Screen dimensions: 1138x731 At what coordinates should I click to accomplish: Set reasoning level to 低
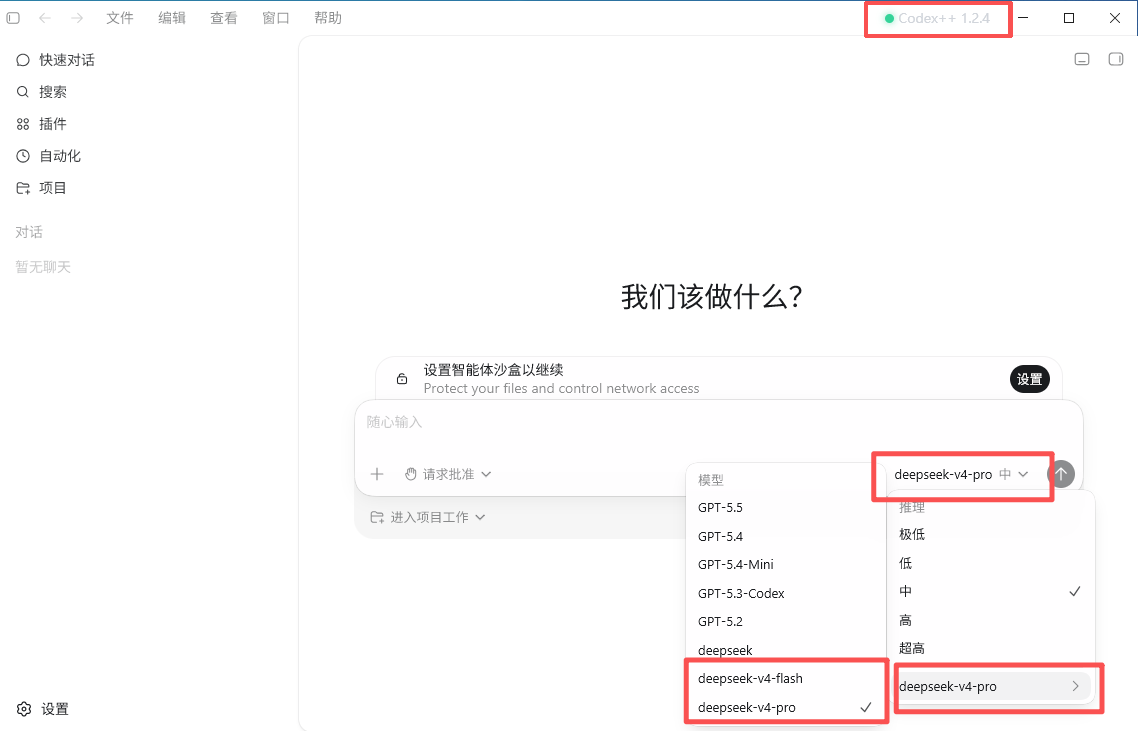click(x=991, y=563)
